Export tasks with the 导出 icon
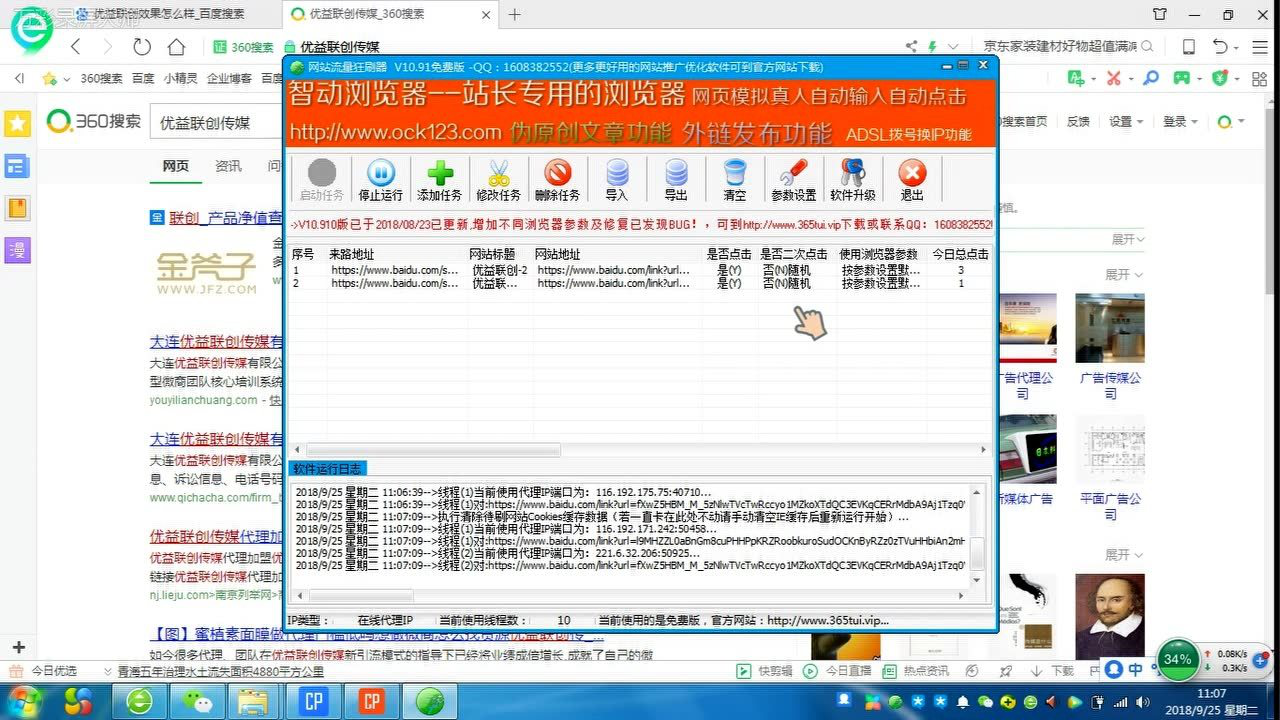This screenshot has height=720, width=1280. coord(676,180)
